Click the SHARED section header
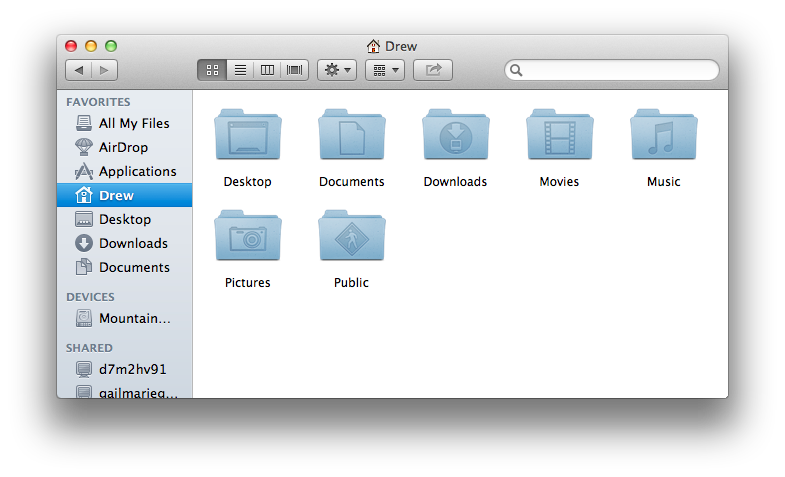This screenshot has width=785, height=477. 90,348
